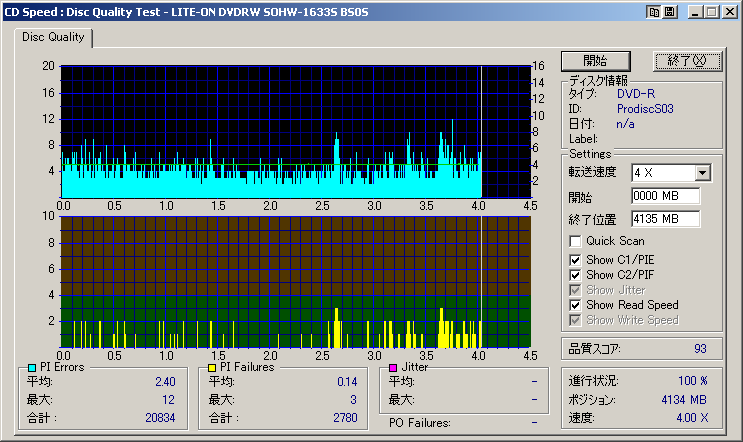Click the PI Errors total 20834

(x=160, y=418)
